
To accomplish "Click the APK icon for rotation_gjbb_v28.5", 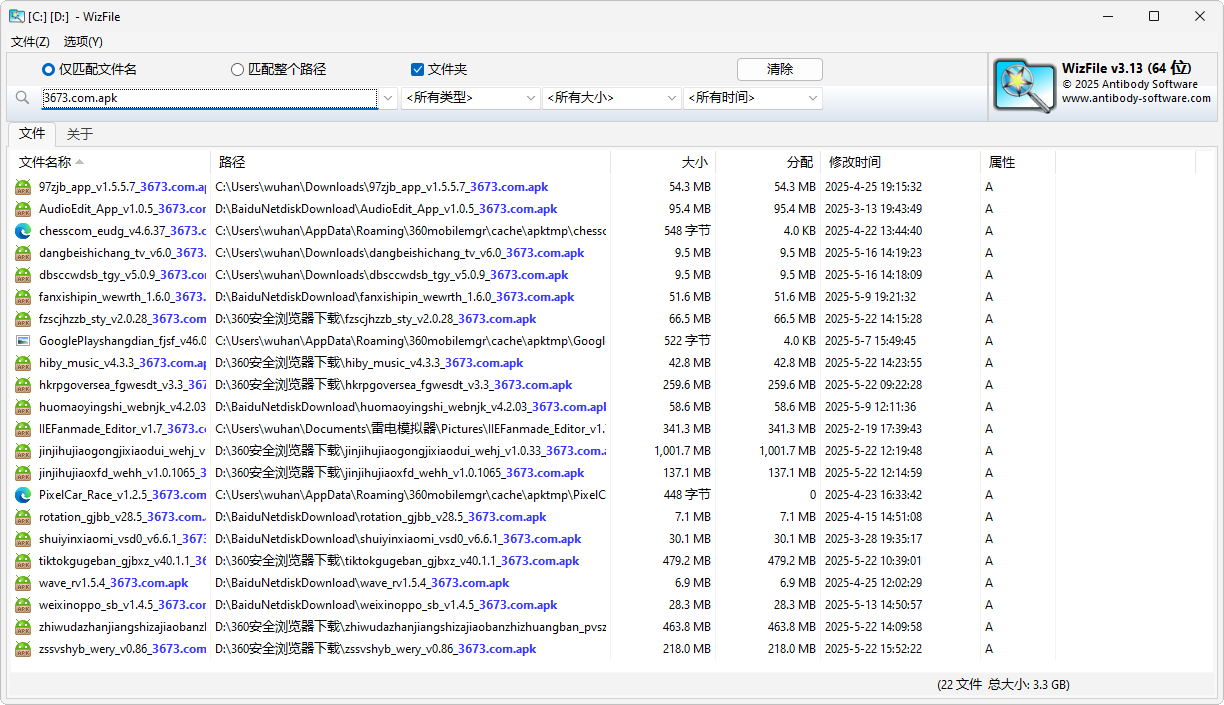I will [23, 517].
